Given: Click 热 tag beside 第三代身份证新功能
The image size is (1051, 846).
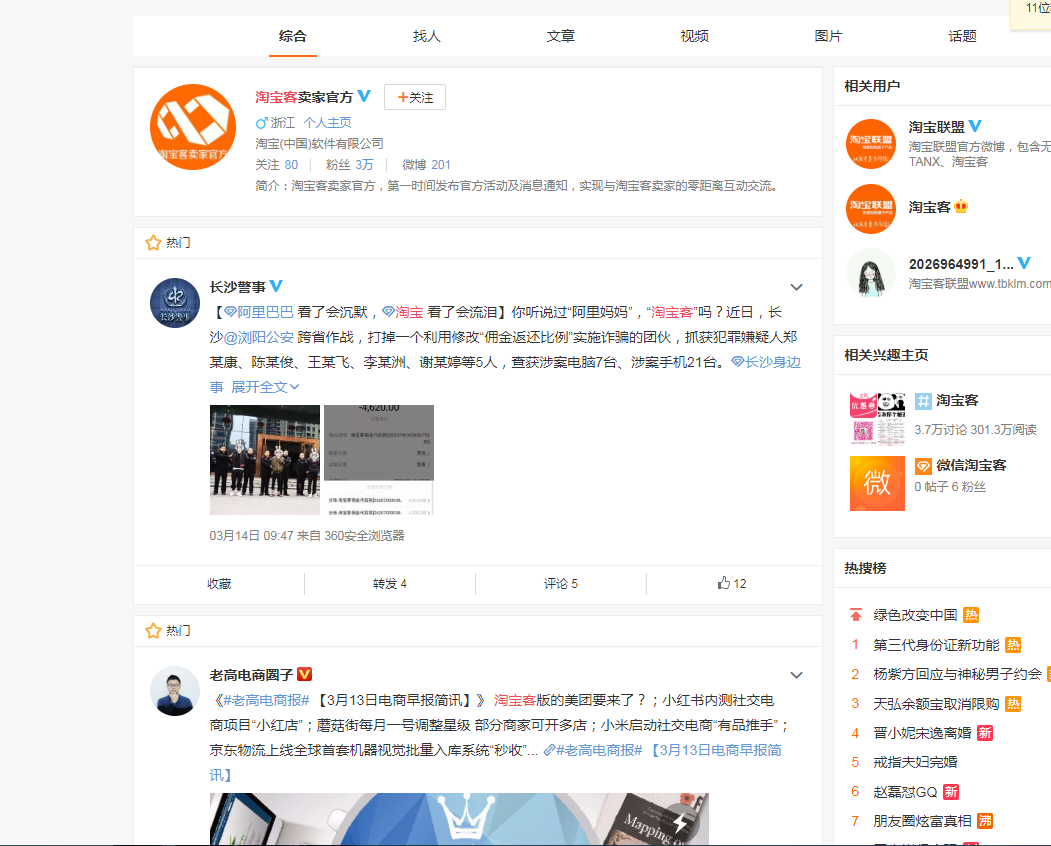Looking at the screenshot, I should click(1013, 645).
